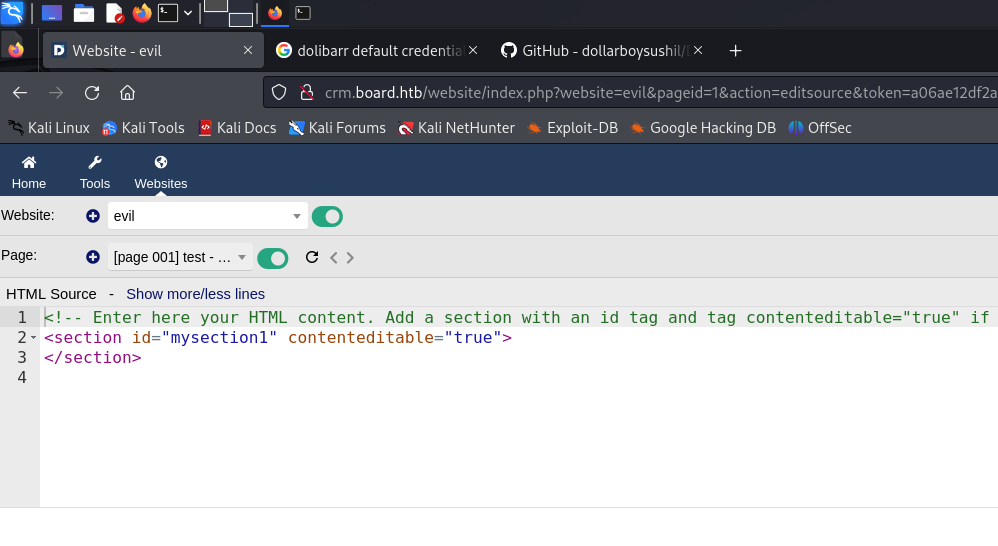This screenshot has height=546, width=998.
Task: Click plus icon to add new website
Action: click(x=93, y=216)
